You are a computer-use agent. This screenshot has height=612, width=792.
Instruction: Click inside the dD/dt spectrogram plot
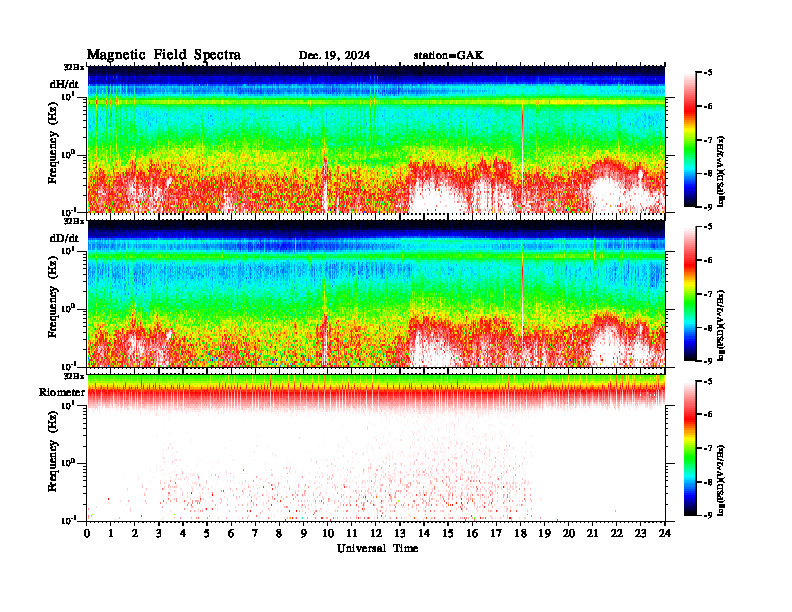point(376,293)
